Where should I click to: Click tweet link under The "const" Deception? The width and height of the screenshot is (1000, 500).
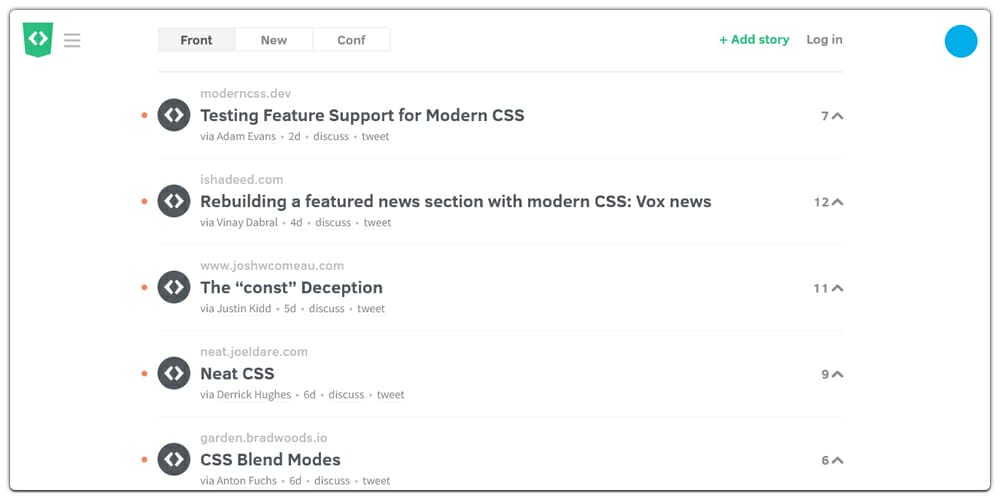pos(371,309)
